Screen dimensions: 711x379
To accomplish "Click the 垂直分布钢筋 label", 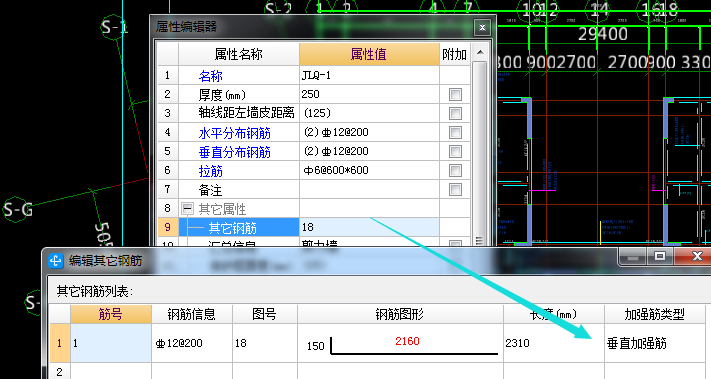I will pyautogui.click(x=235, y=152).
